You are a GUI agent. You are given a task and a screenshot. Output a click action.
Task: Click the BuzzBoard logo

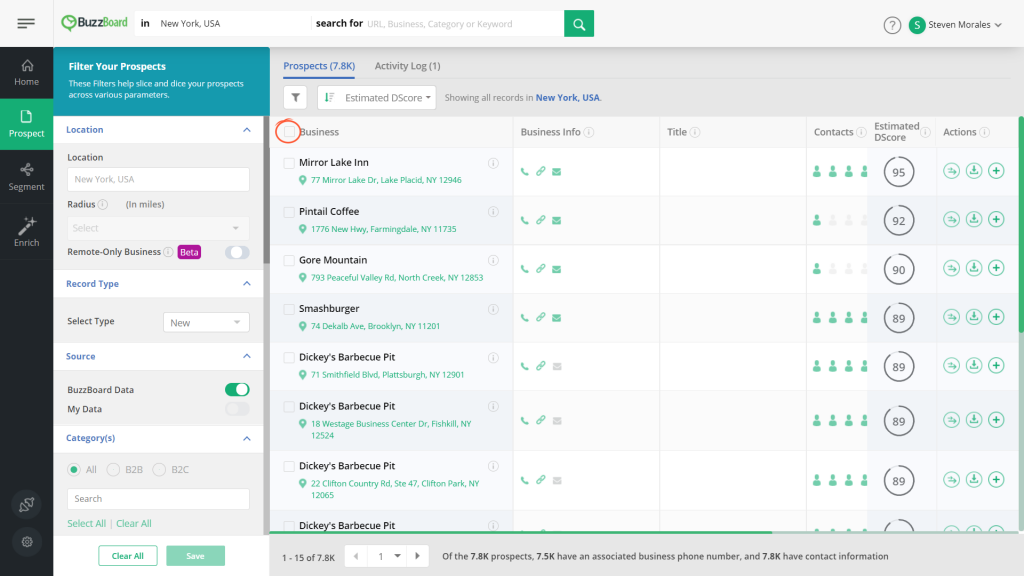pos(94,23)
